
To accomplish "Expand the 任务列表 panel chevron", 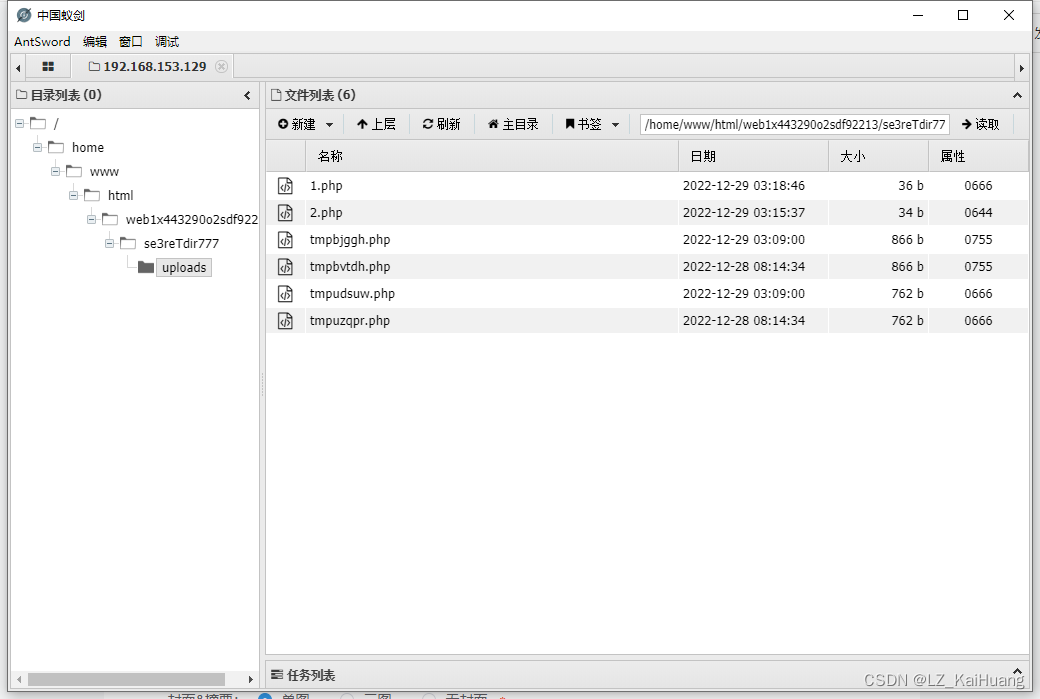I will click(1017, 672).
